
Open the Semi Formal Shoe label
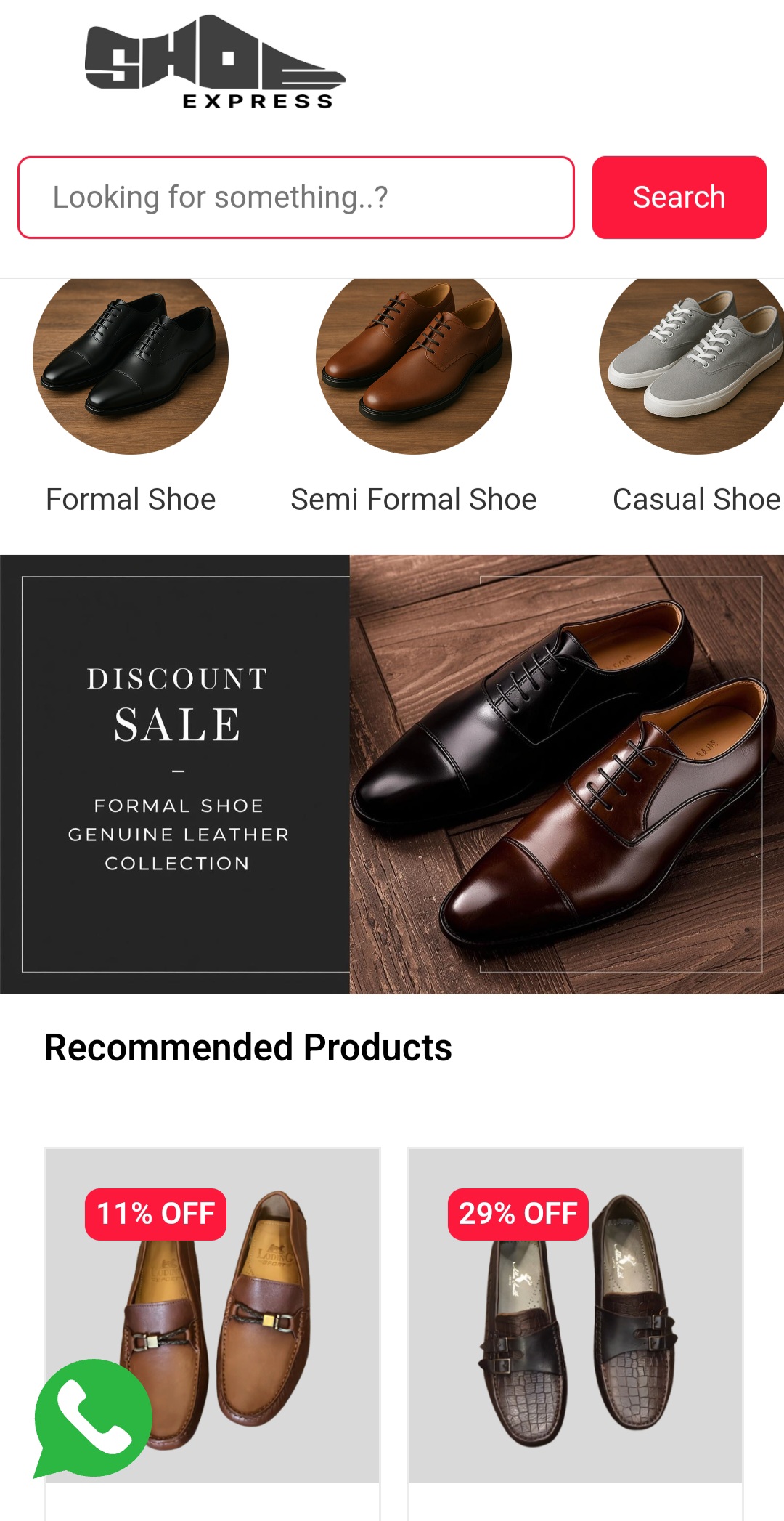coord(414,500)
